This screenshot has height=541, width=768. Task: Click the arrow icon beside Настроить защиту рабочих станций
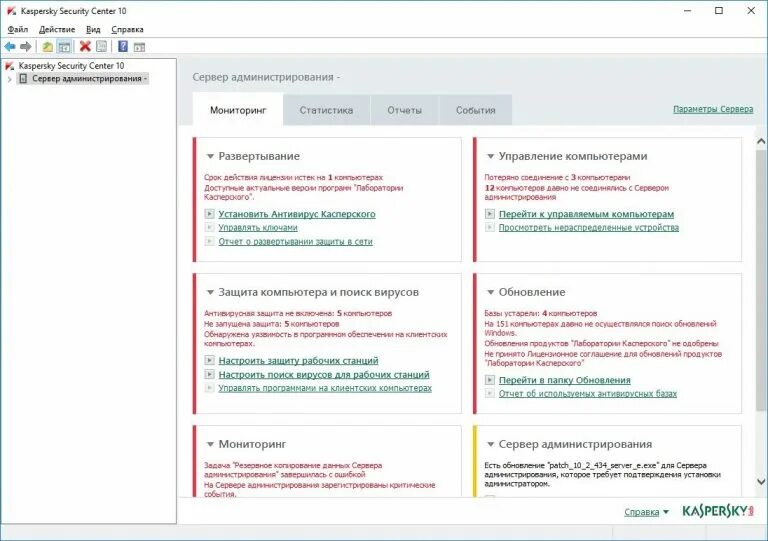[209, 360]
